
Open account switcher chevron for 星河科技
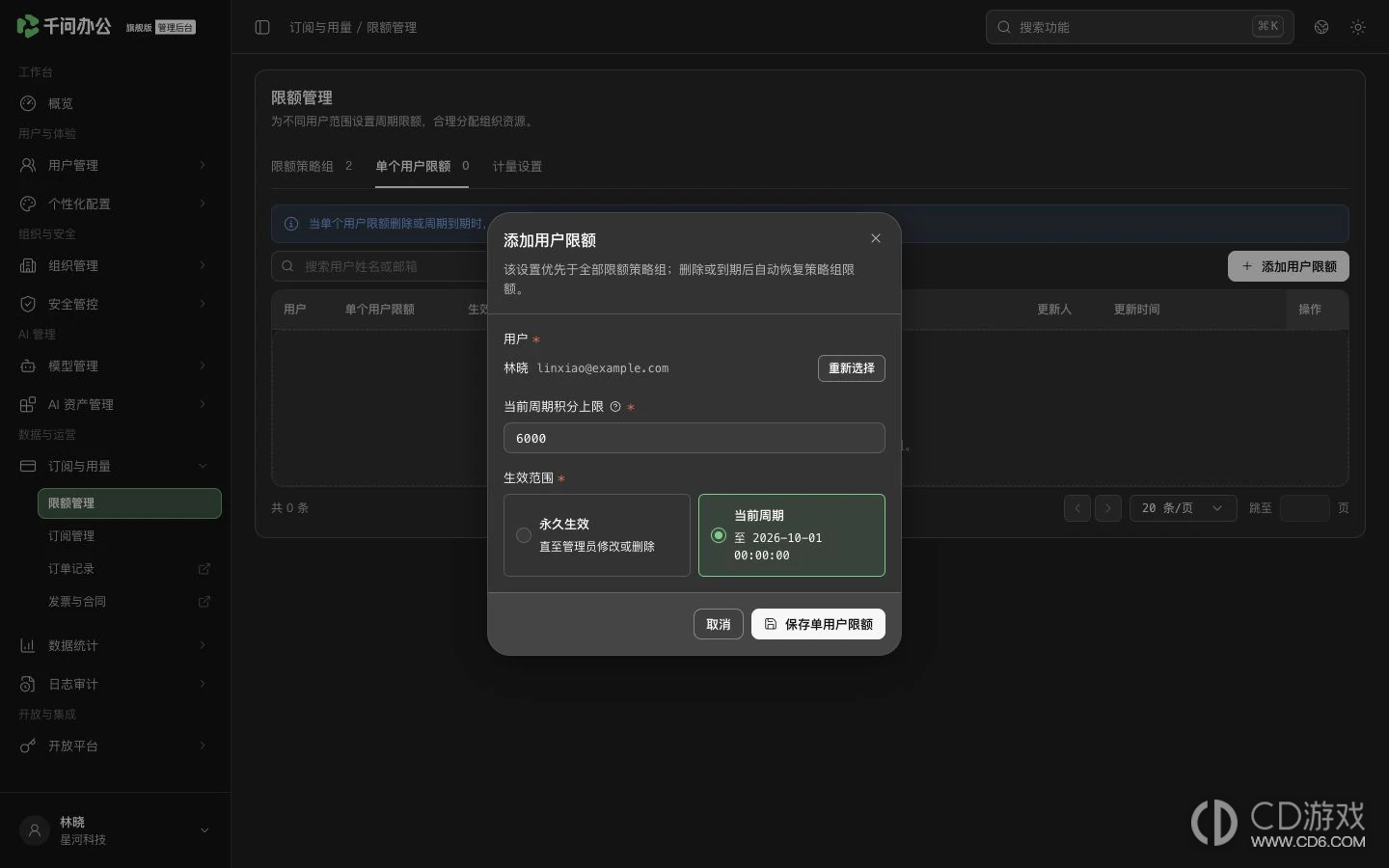(x=204, y=830)
